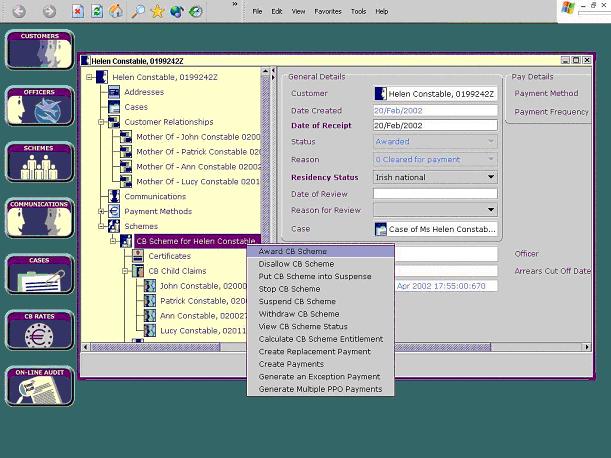Click the browser Refresh icon
The width and height of the screenshot is (611, 458).
pos(97,11)
